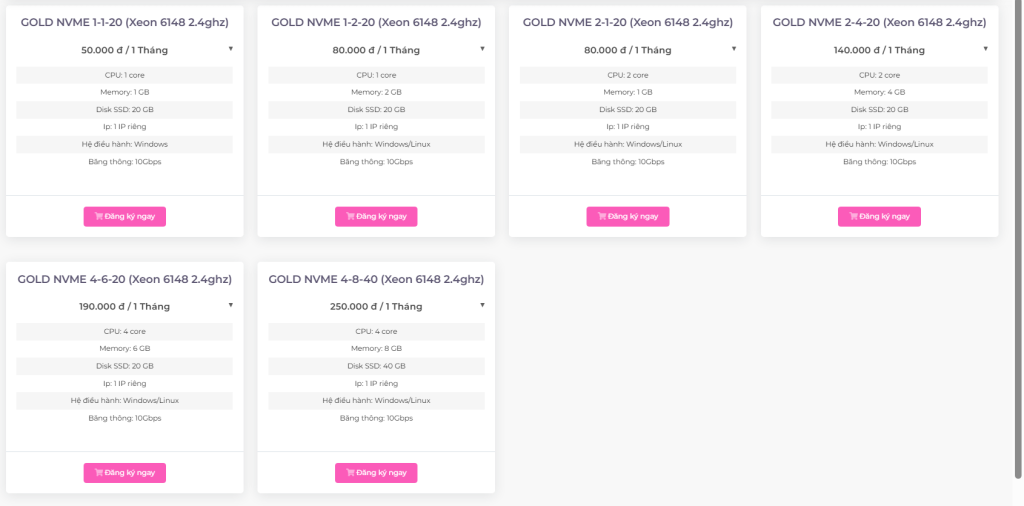Click the GOLD NVME 1-1-20 plan title

(x=124, y=22)
